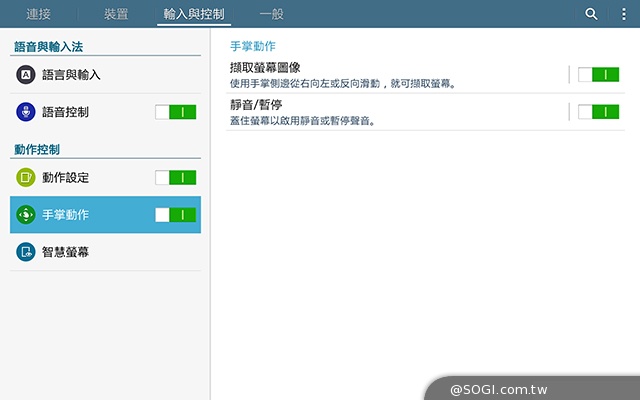Click the 語音控制 microphone icon
Viewport: 640px width, 400px height.
(26, 112)
